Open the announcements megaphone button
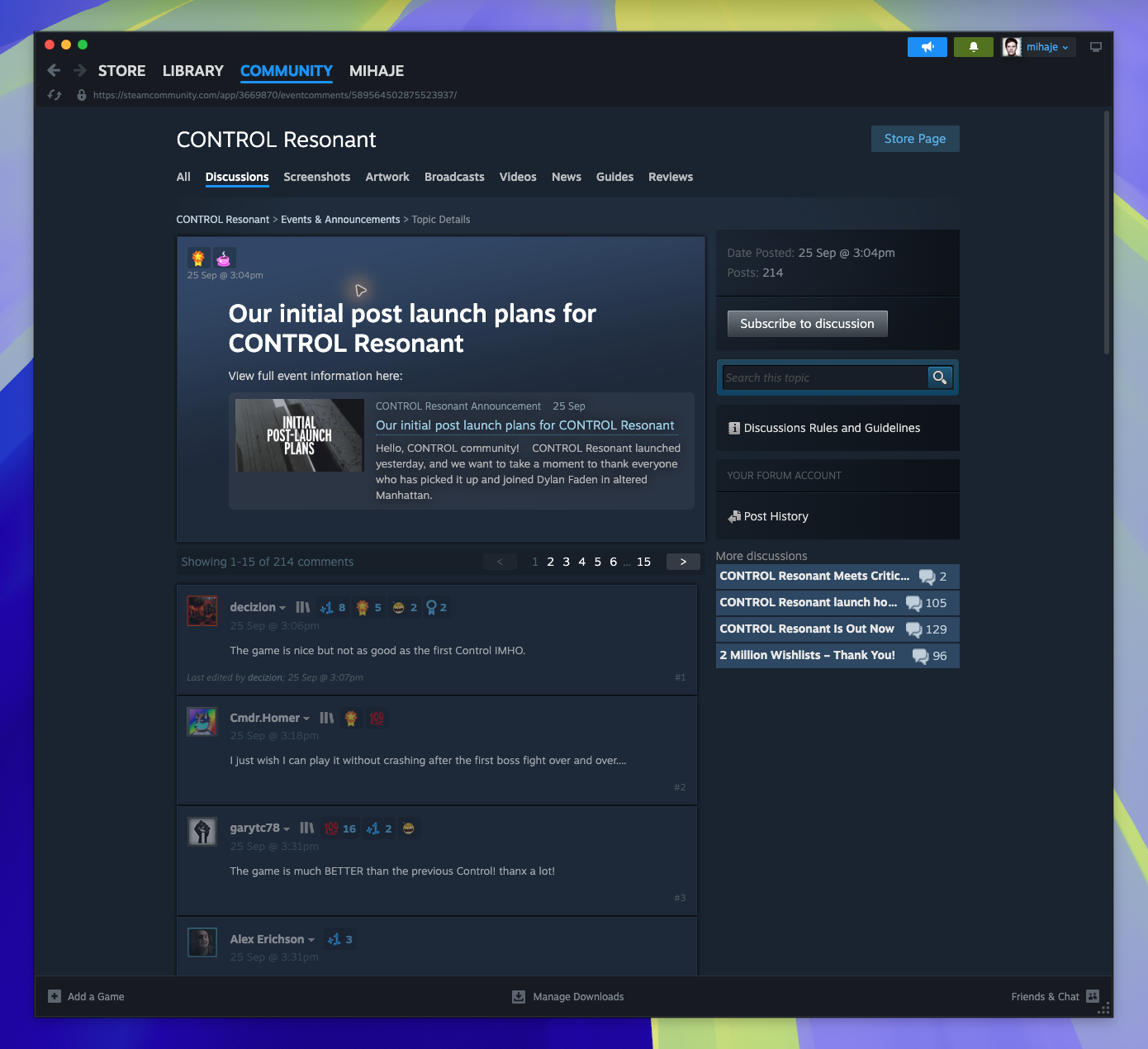 tap(927, 47)
